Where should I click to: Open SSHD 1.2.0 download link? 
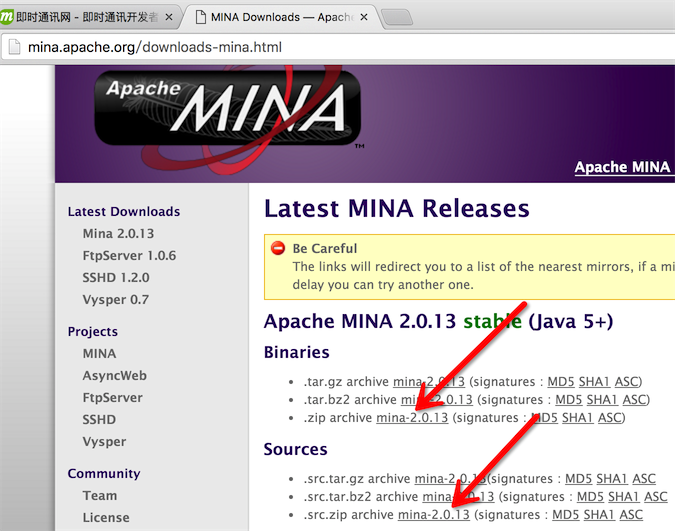[x=116, y=277]
